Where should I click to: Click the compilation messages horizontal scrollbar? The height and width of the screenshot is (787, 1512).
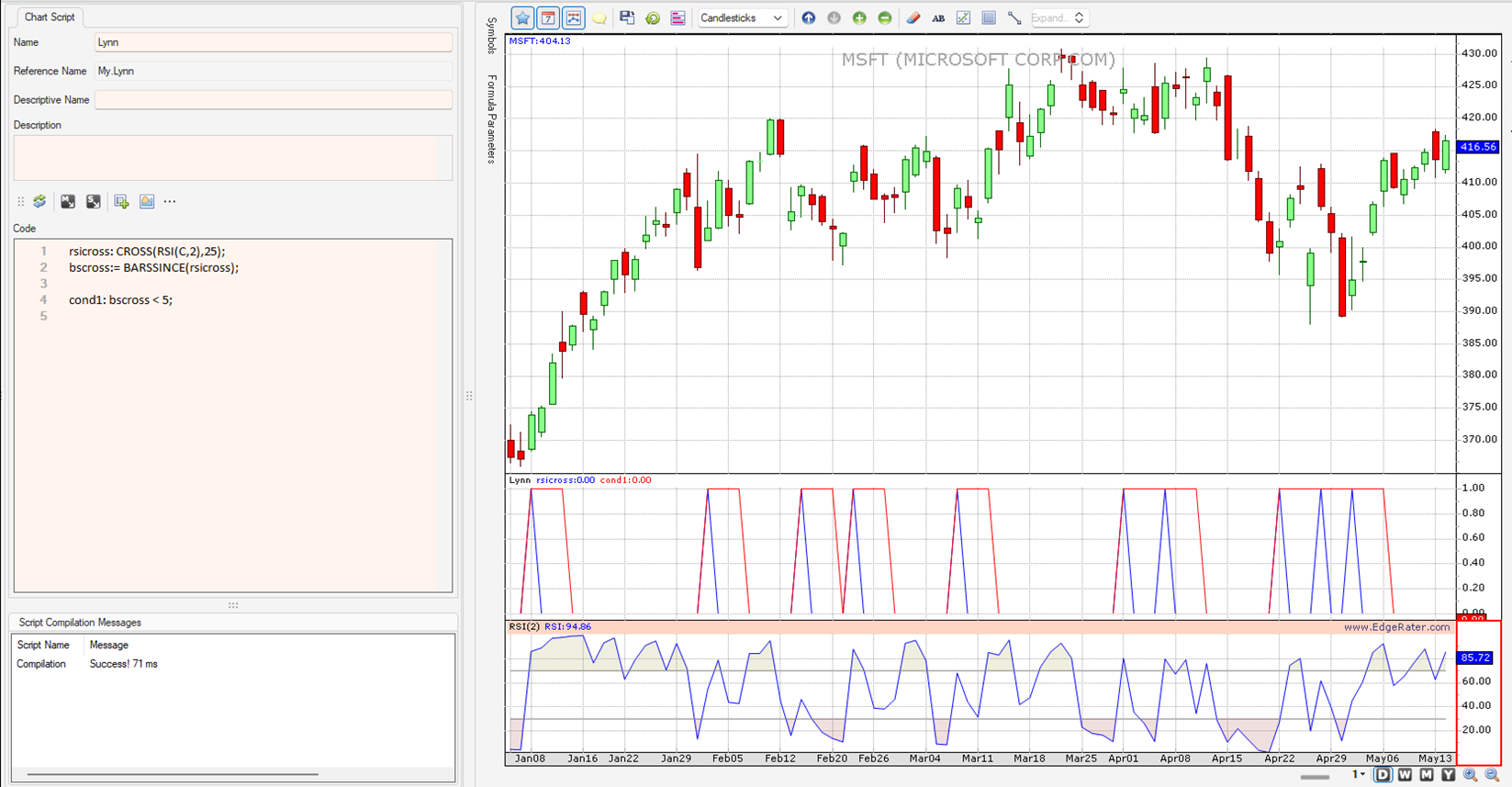[173, 774]
